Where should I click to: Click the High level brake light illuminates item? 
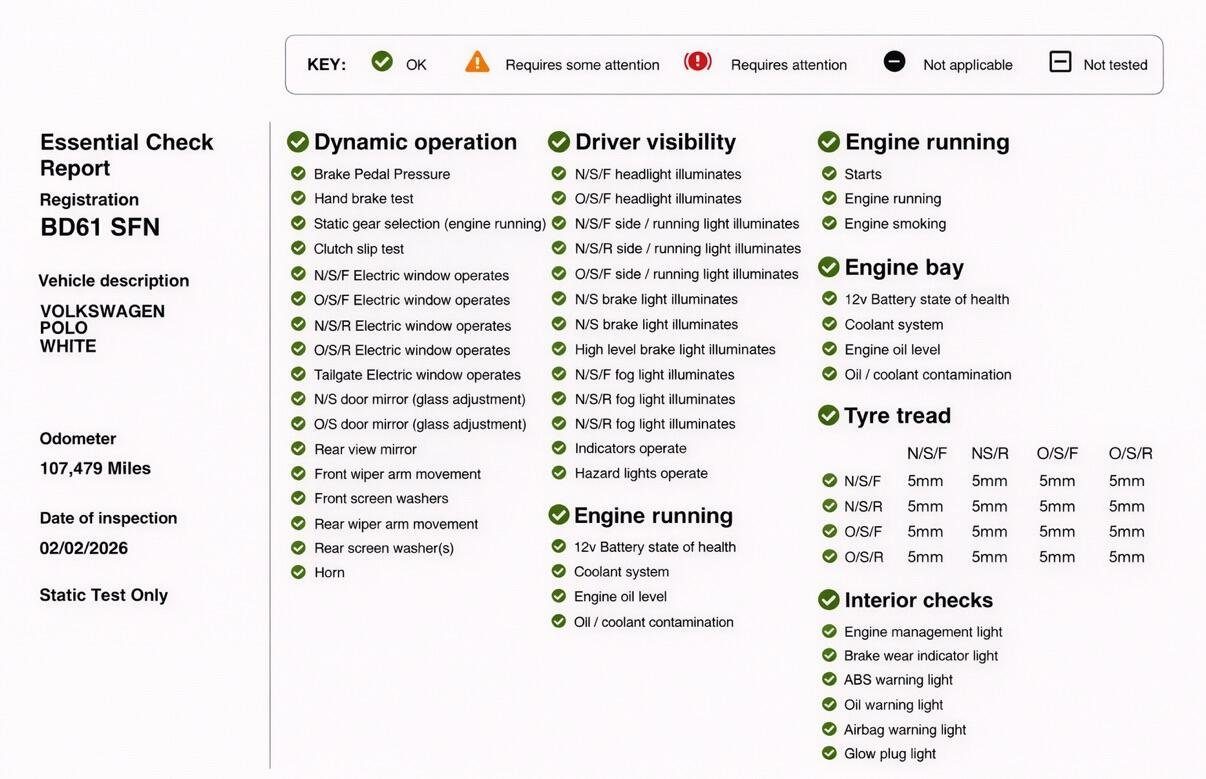click(674, 349)
